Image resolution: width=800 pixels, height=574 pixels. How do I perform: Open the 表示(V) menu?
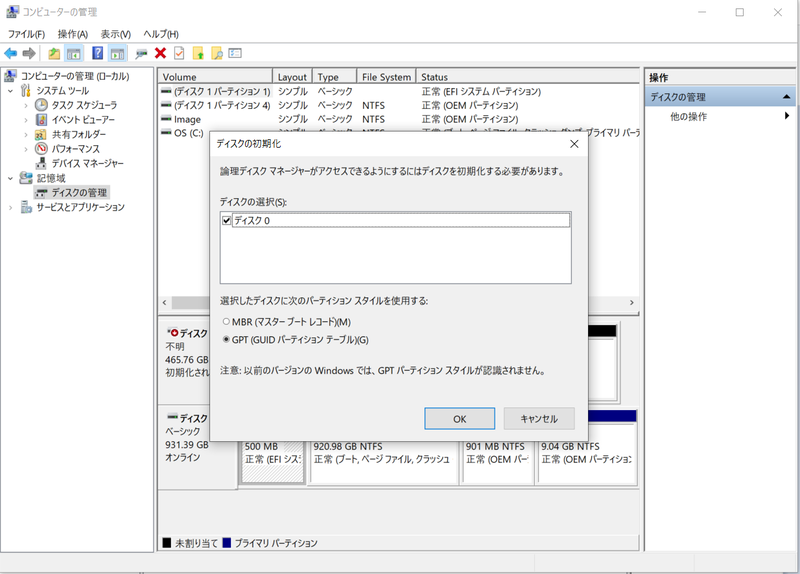(x=115, y=34)
